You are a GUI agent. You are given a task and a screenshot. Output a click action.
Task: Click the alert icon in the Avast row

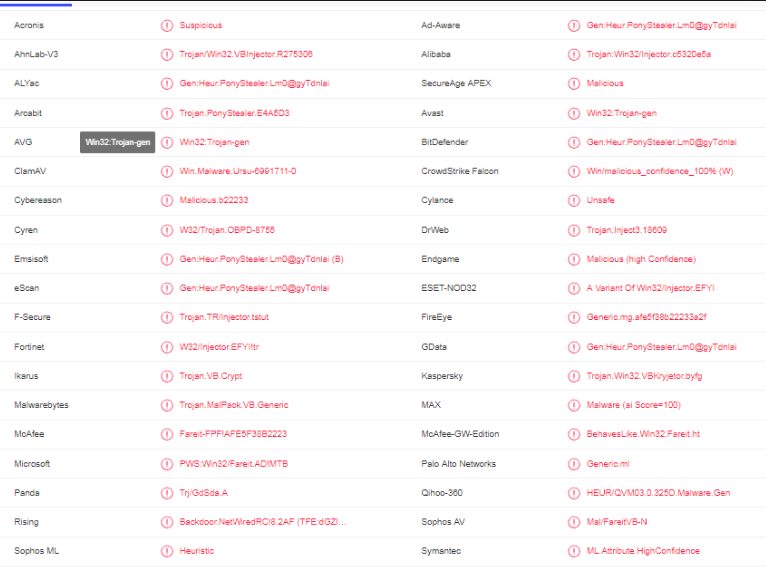coord(574,113)
